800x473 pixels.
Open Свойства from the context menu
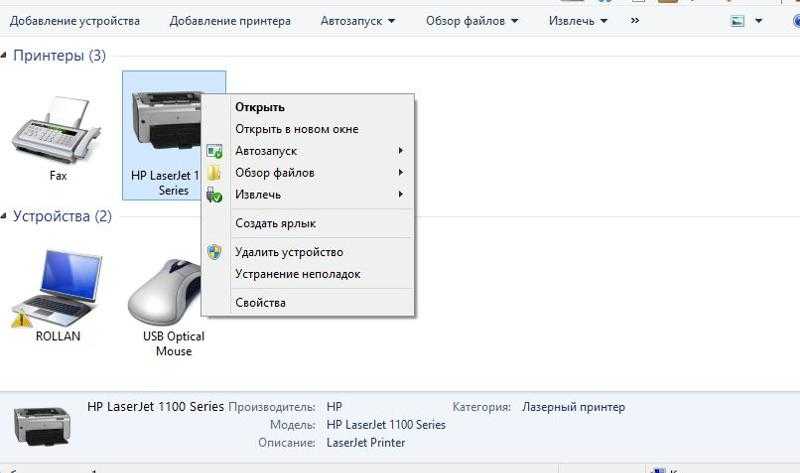coord(308,303)
